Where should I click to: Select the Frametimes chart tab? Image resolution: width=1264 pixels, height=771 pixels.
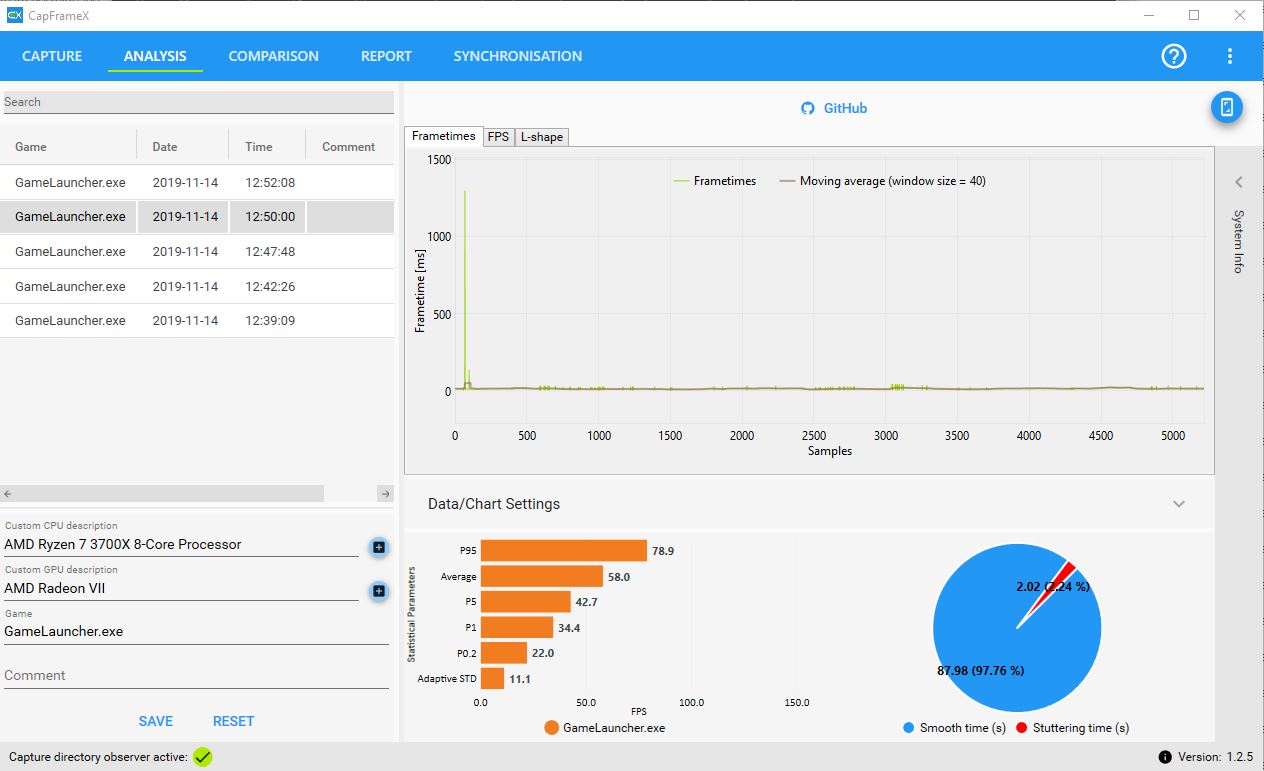(x=444, y=136)
